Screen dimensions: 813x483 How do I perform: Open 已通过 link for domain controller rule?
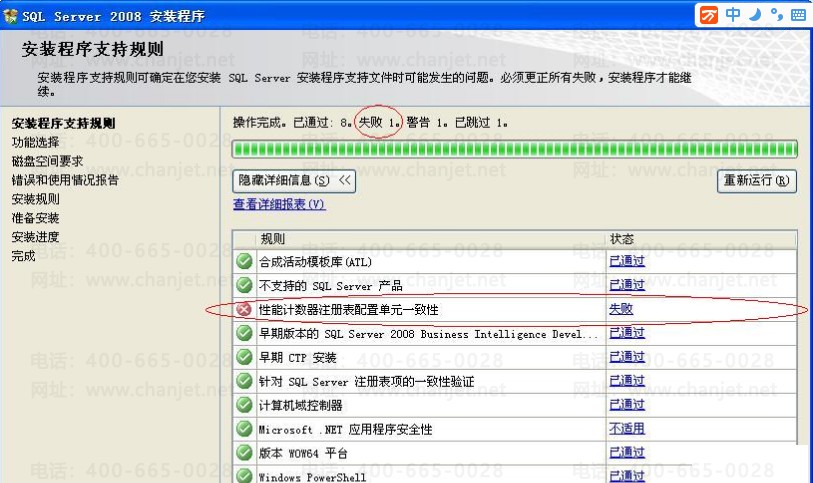tap(627, 404)
